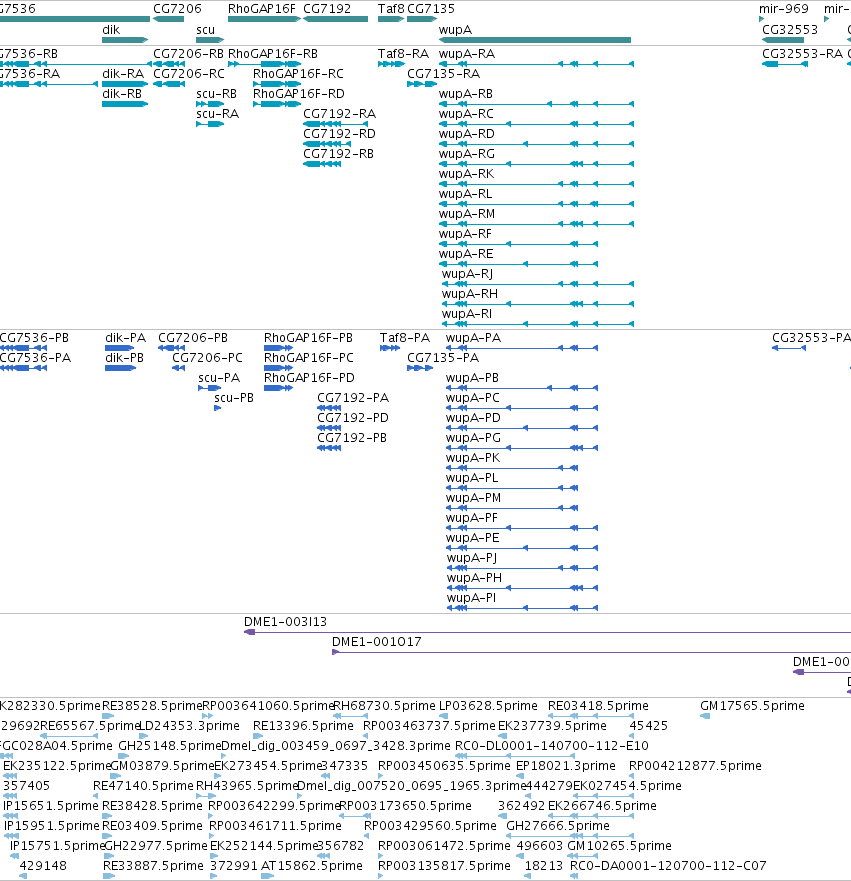Select the DME1-003I13 clone line
Screen dimensions: 851x881
[x=548, y=633]
